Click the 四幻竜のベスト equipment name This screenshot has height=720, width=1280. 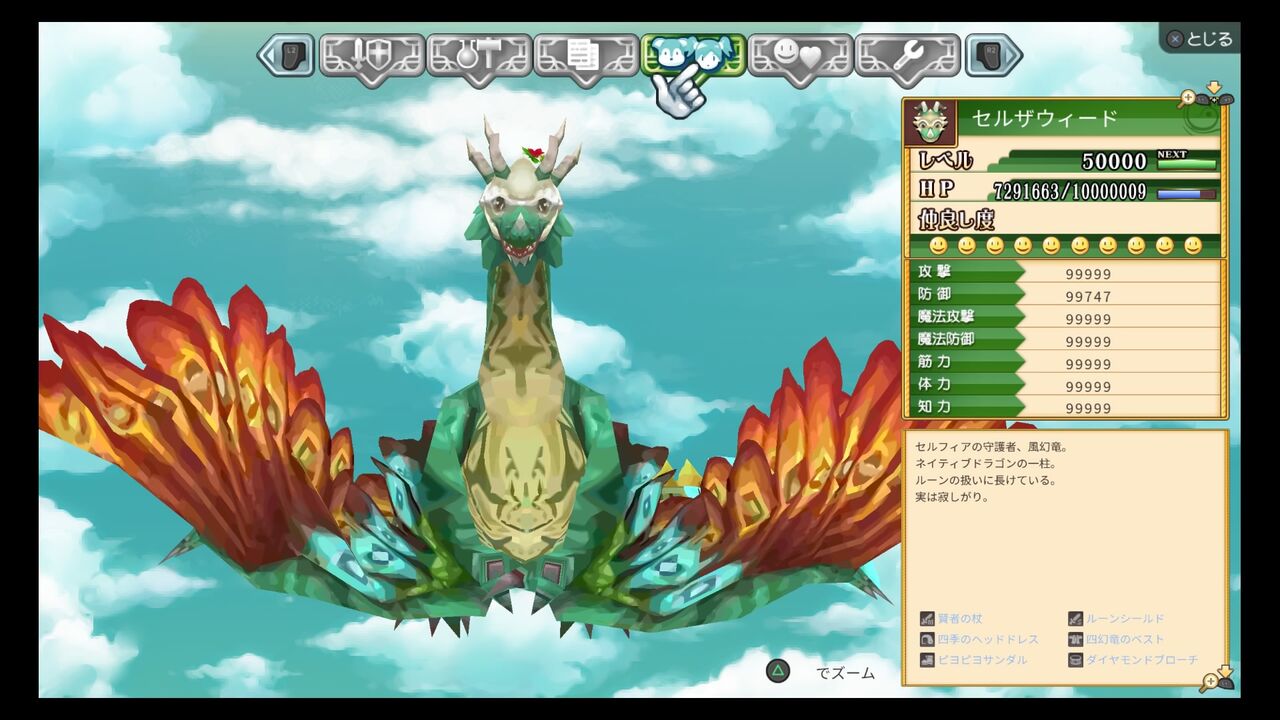pyautogui.click(x=1125, y=639)
